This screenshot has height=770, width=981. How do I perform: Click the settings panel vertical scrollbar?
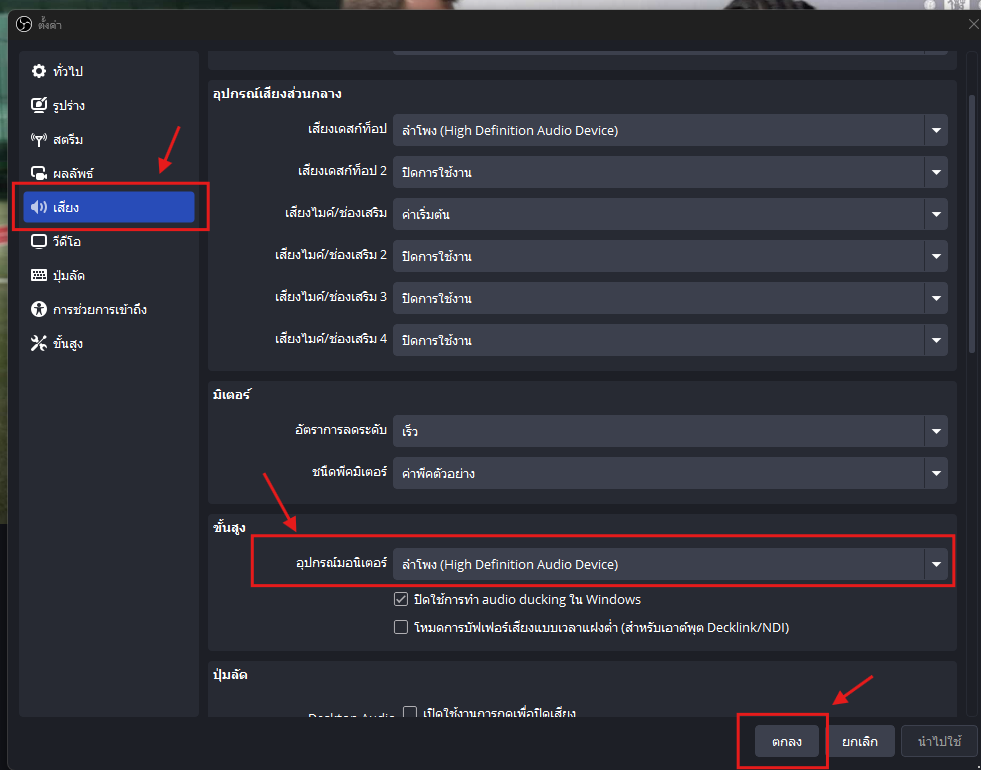[972, 224]
